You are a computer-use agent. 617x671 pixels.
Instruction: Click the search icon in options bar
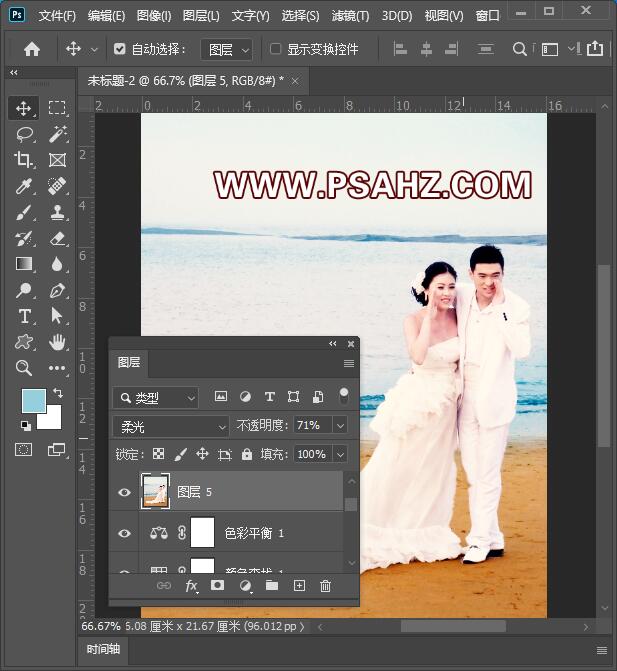(519, 49)
